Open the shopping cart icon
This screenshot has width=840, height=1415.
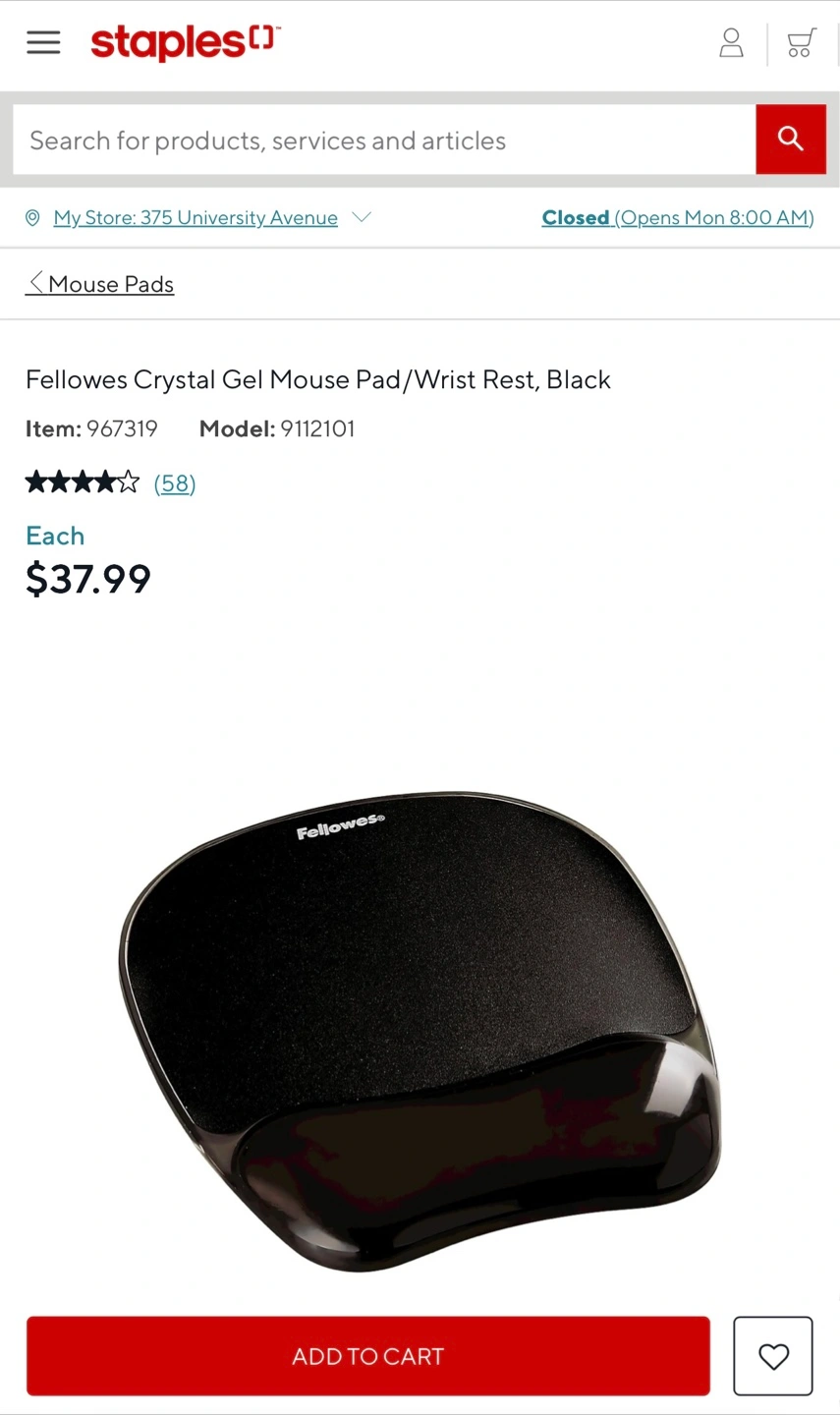[802, 43]
